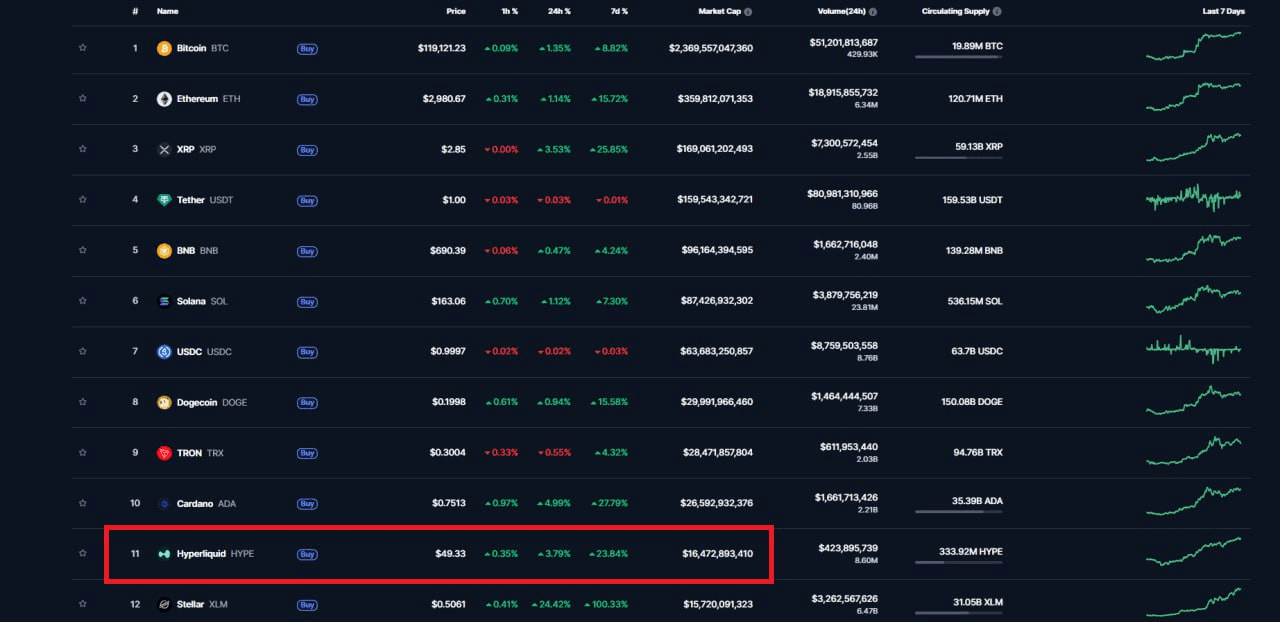Click TRON price $0.3004

click(x=448, y=453)
